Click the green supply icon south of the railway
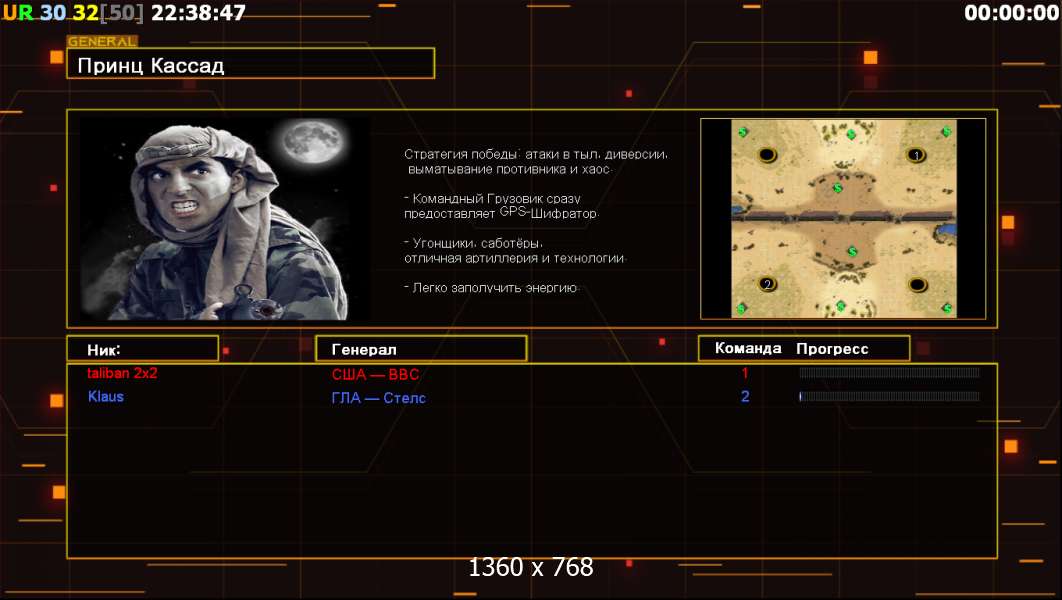 (853, 251)
